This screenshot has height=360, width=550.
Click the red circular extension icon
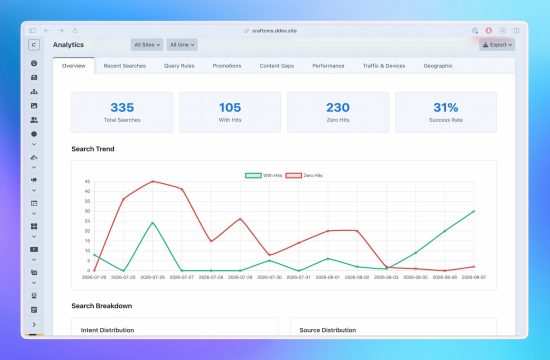pyautogui.click(x=489, y=31)
